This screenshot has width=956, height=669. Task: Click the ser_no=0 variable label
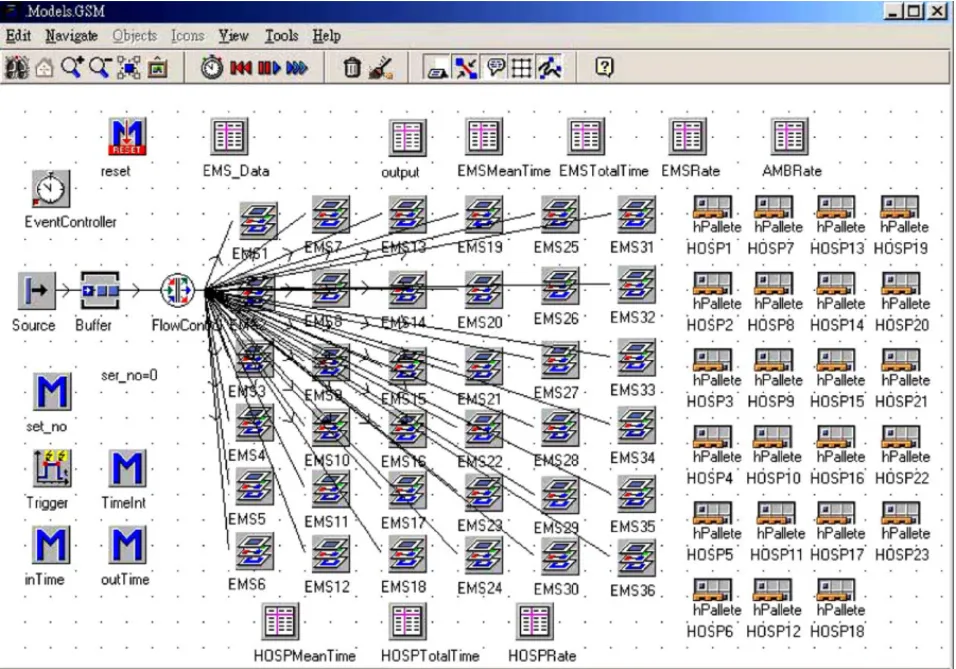129,375
